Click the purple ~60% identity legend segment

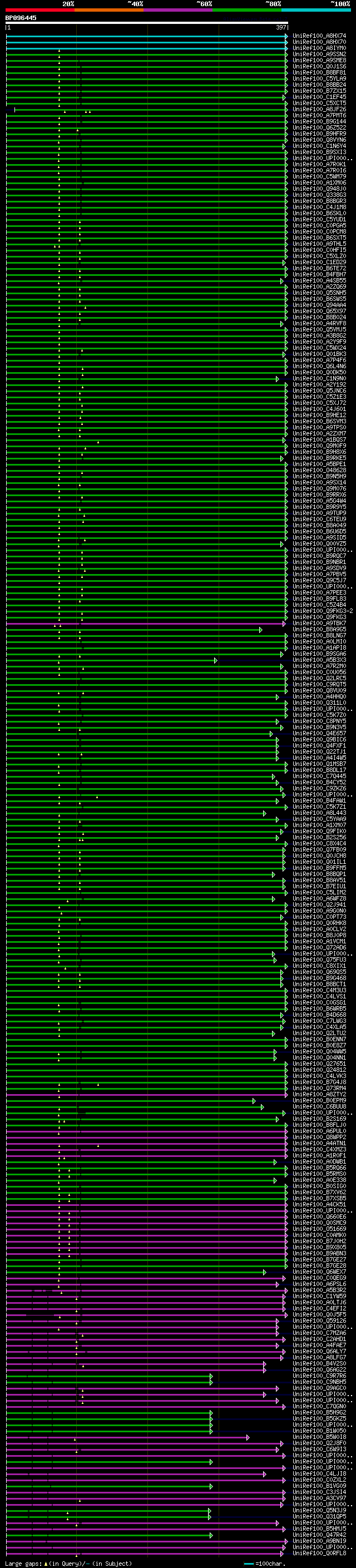[x=179, y=10]
